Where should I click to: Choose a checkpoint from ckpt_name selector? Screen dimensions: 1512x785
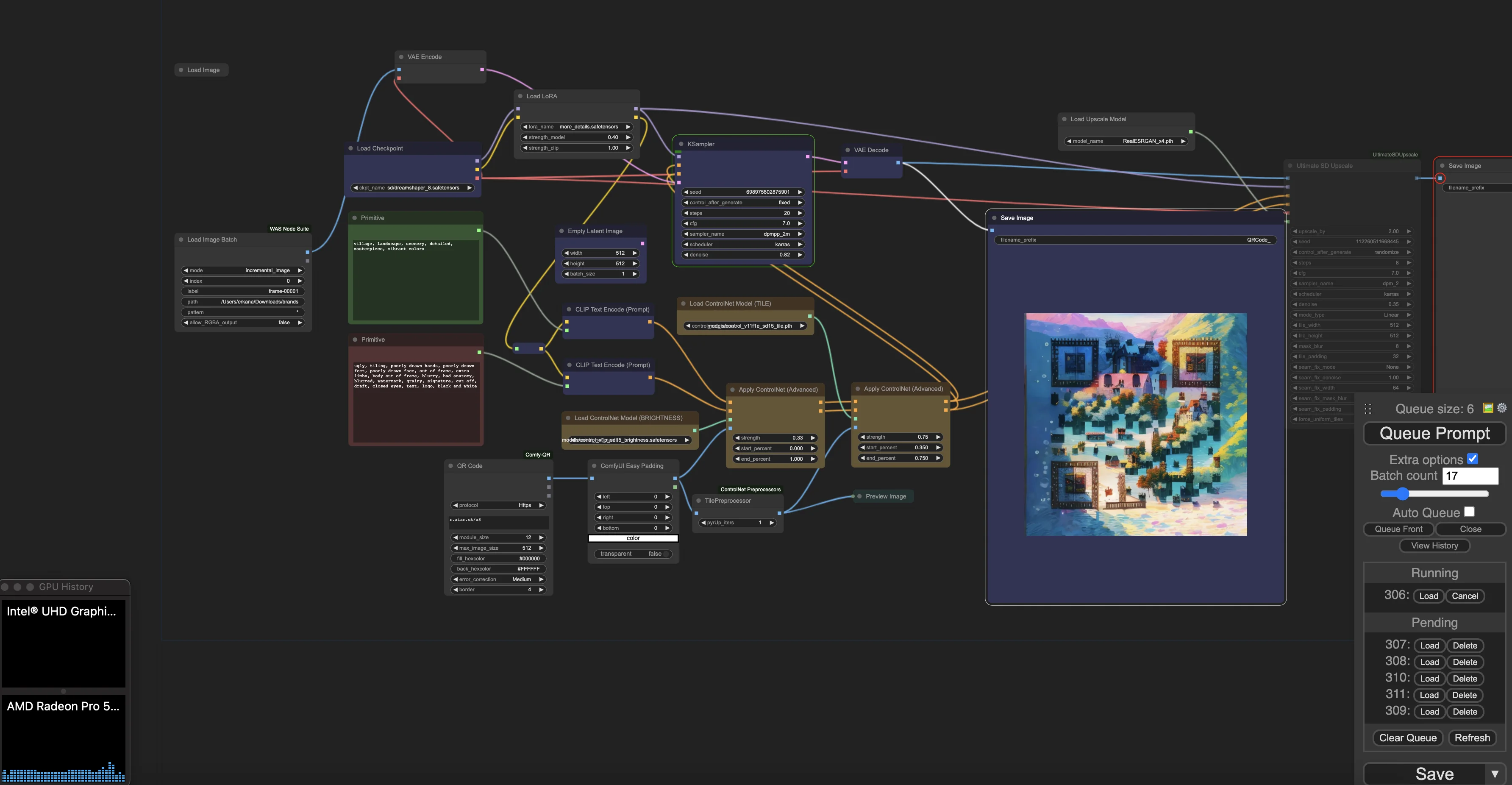coord(412,188)
